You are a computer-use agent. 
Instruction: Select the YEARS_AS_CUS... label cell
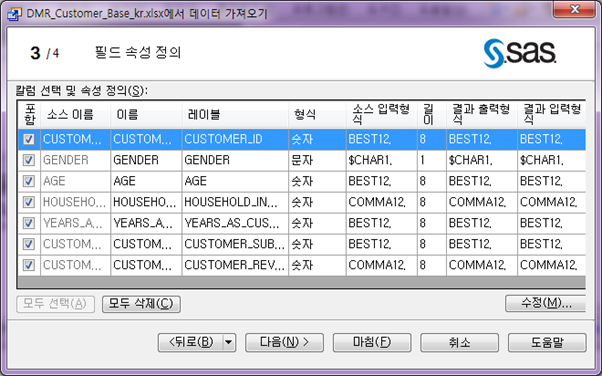click(235, 223)
